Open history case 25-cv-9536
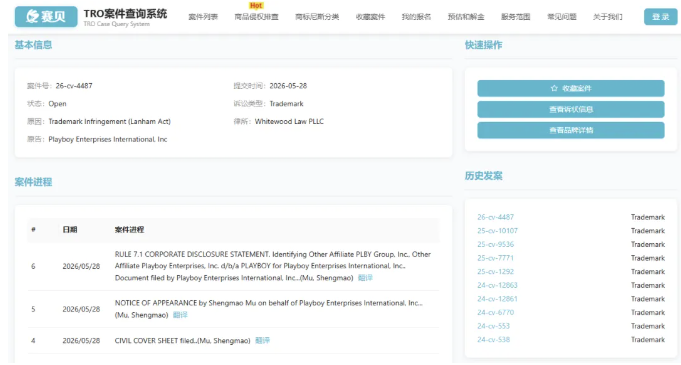This screenshot has width=681, height=365. coord(496,244)
